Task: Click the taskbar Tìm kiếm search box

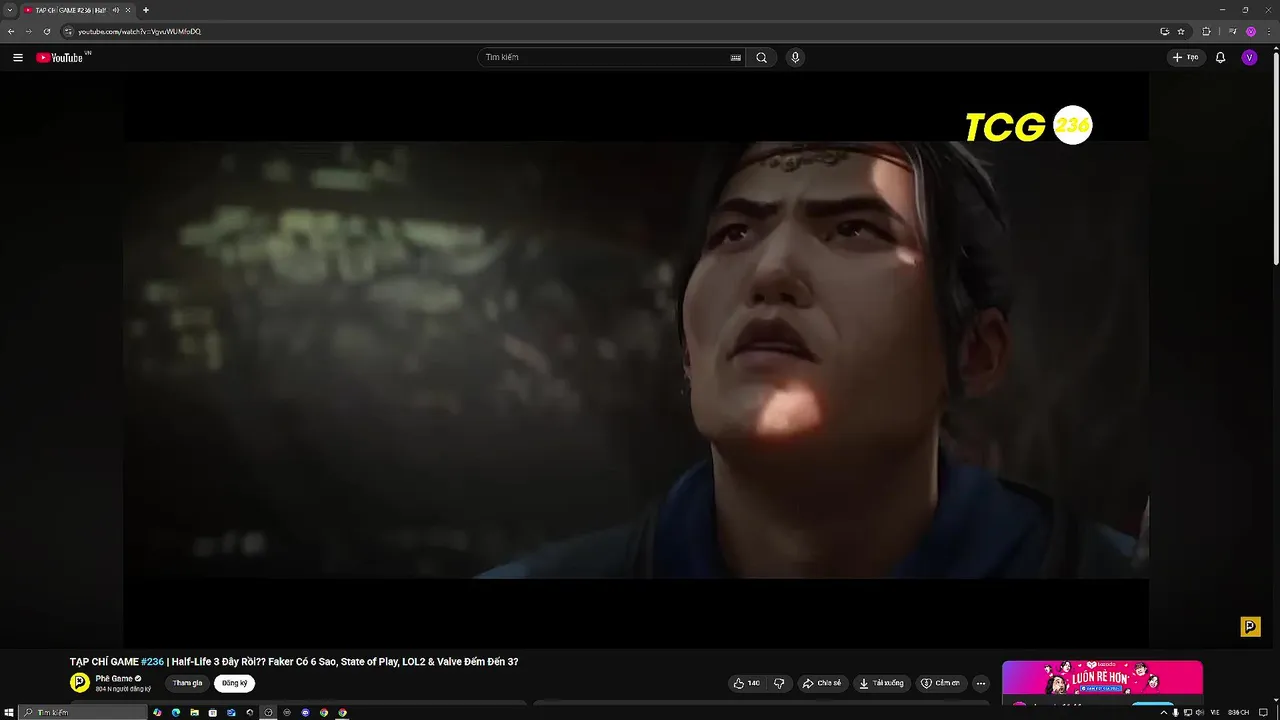Action: (84, 713)
